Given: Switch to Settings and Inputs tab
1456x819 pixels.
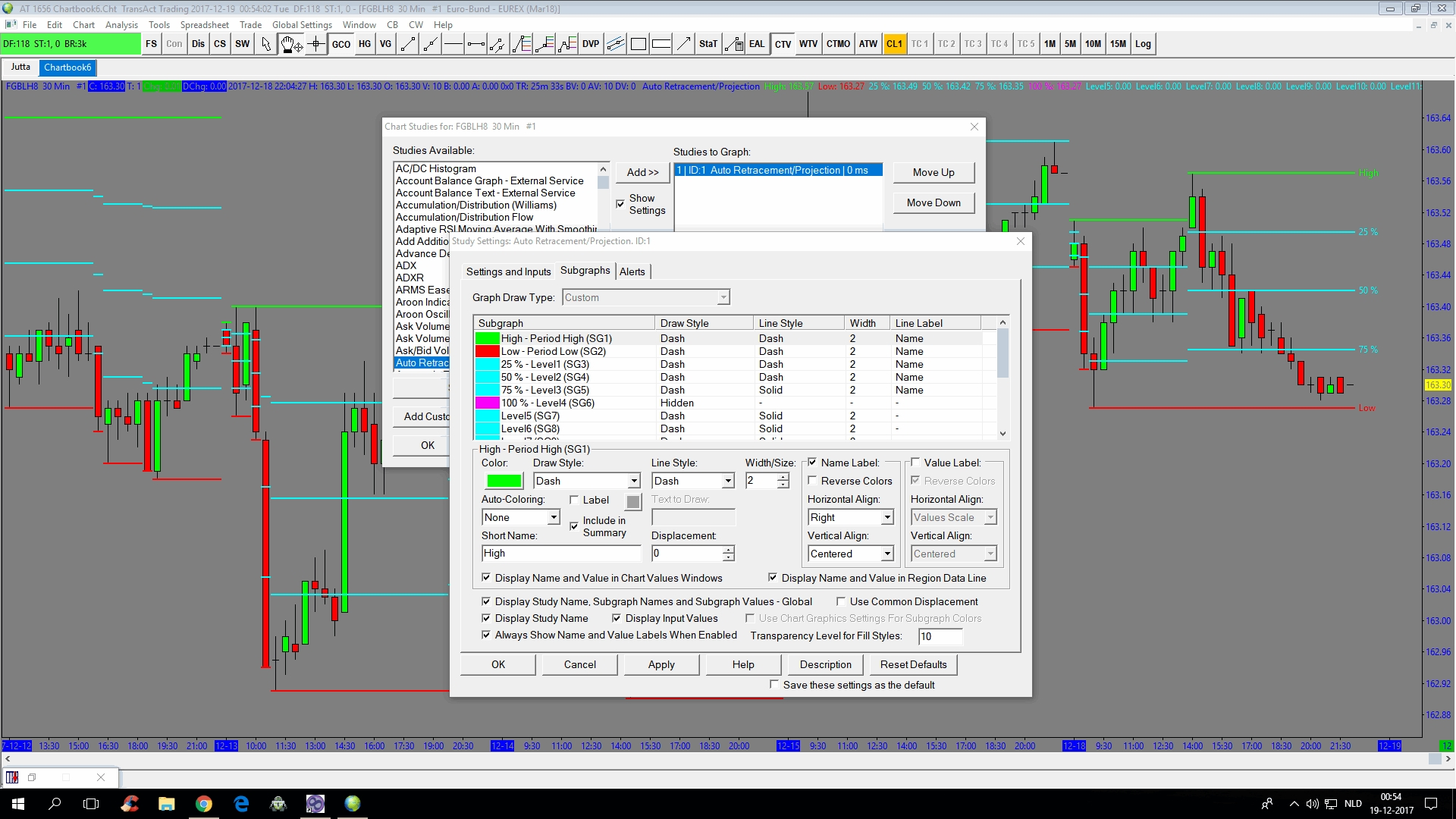Looking at the screenshot, I should [508, 271].
